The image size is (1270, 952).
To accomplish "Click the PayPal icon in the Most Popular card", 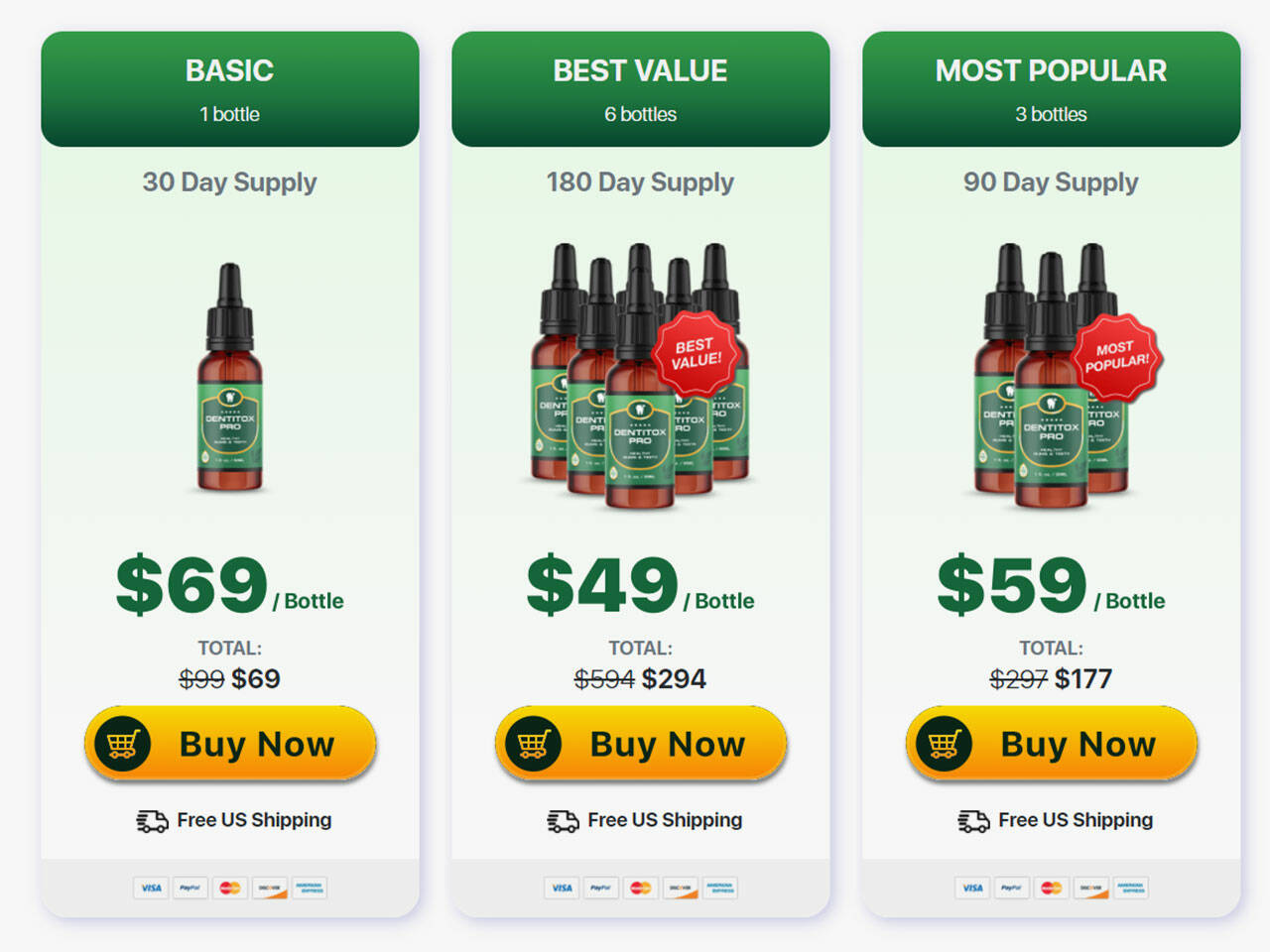I will tap(1012, 888).
